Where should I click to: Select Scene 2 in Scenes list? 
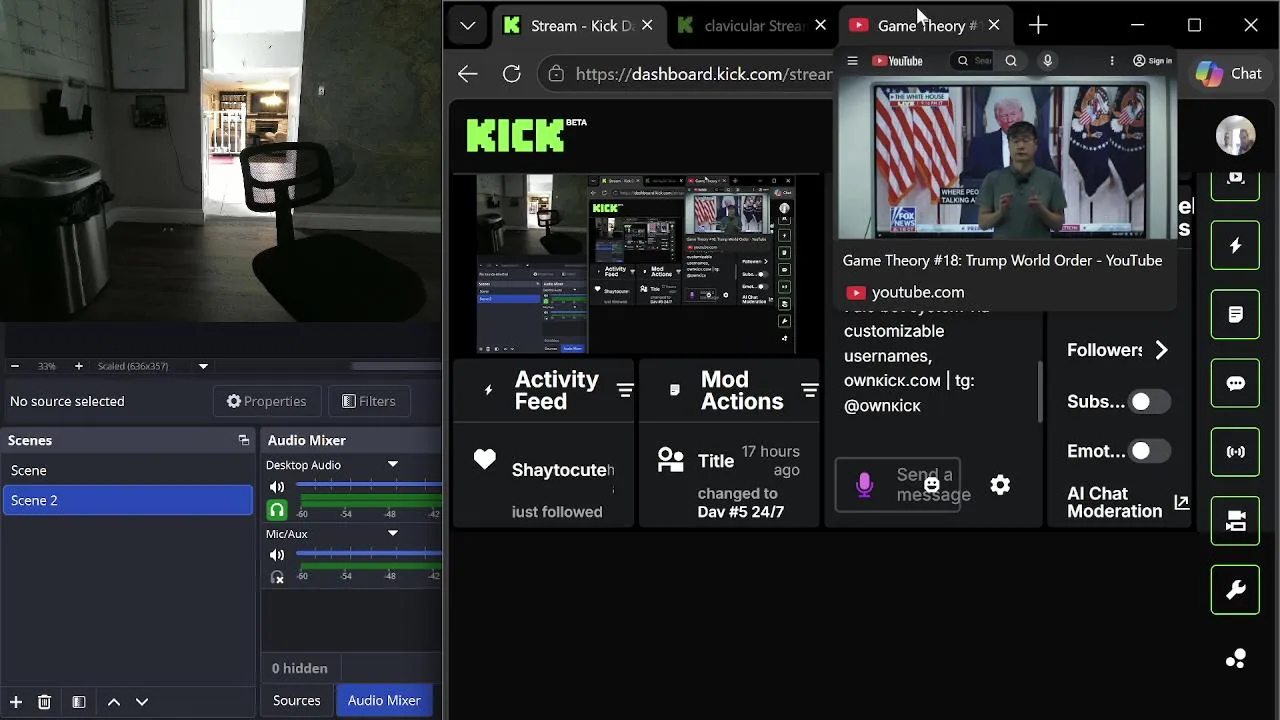[x=128, y=500]
